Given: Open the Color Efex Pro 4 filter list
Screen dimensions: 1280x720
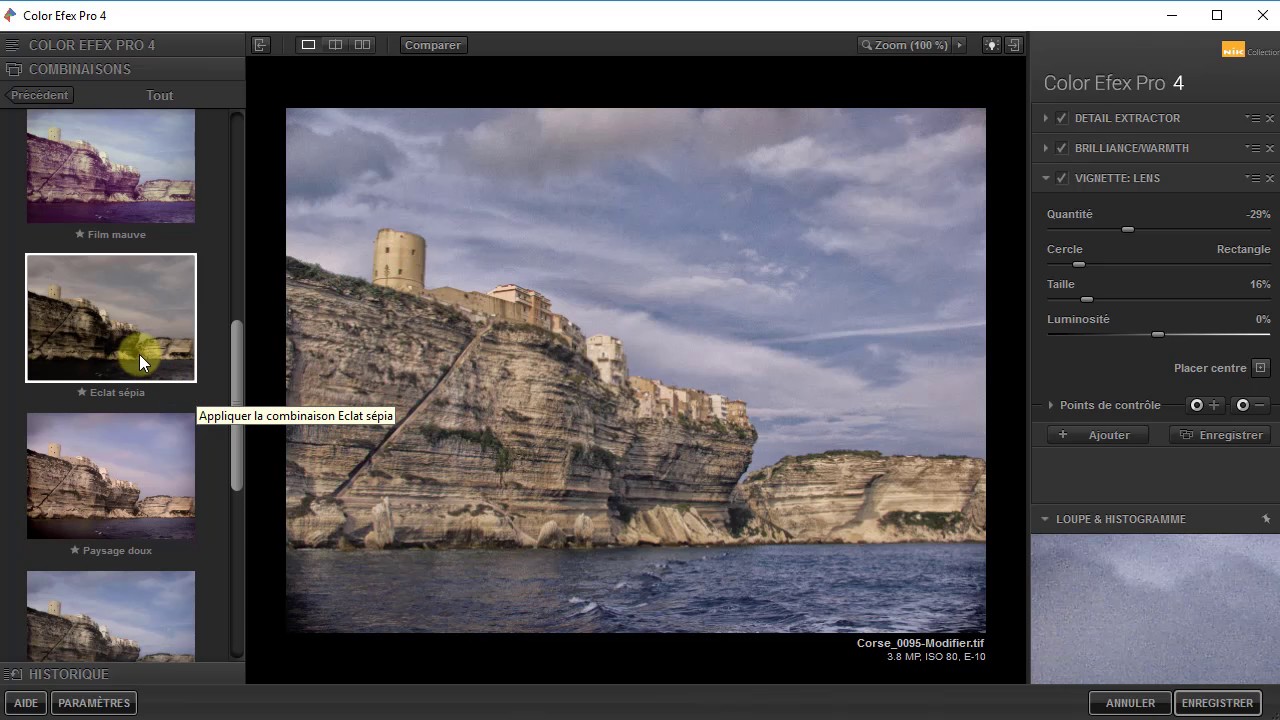Looking at the screenshot, I should [122, 45].
